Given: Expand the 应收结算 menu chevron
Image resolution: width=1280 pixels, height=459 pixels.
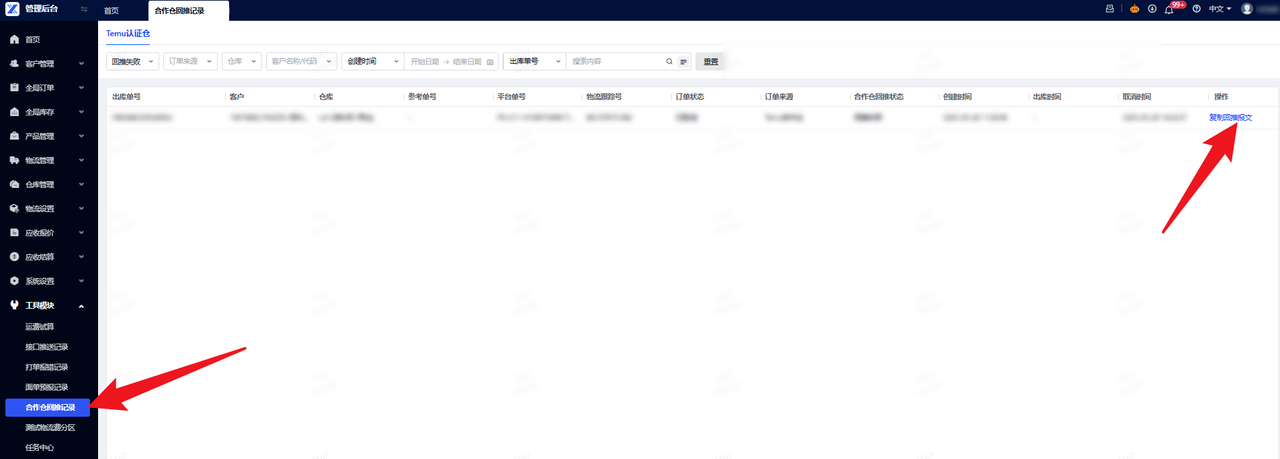Looking at the screenshot, I should tap(82, 257).
